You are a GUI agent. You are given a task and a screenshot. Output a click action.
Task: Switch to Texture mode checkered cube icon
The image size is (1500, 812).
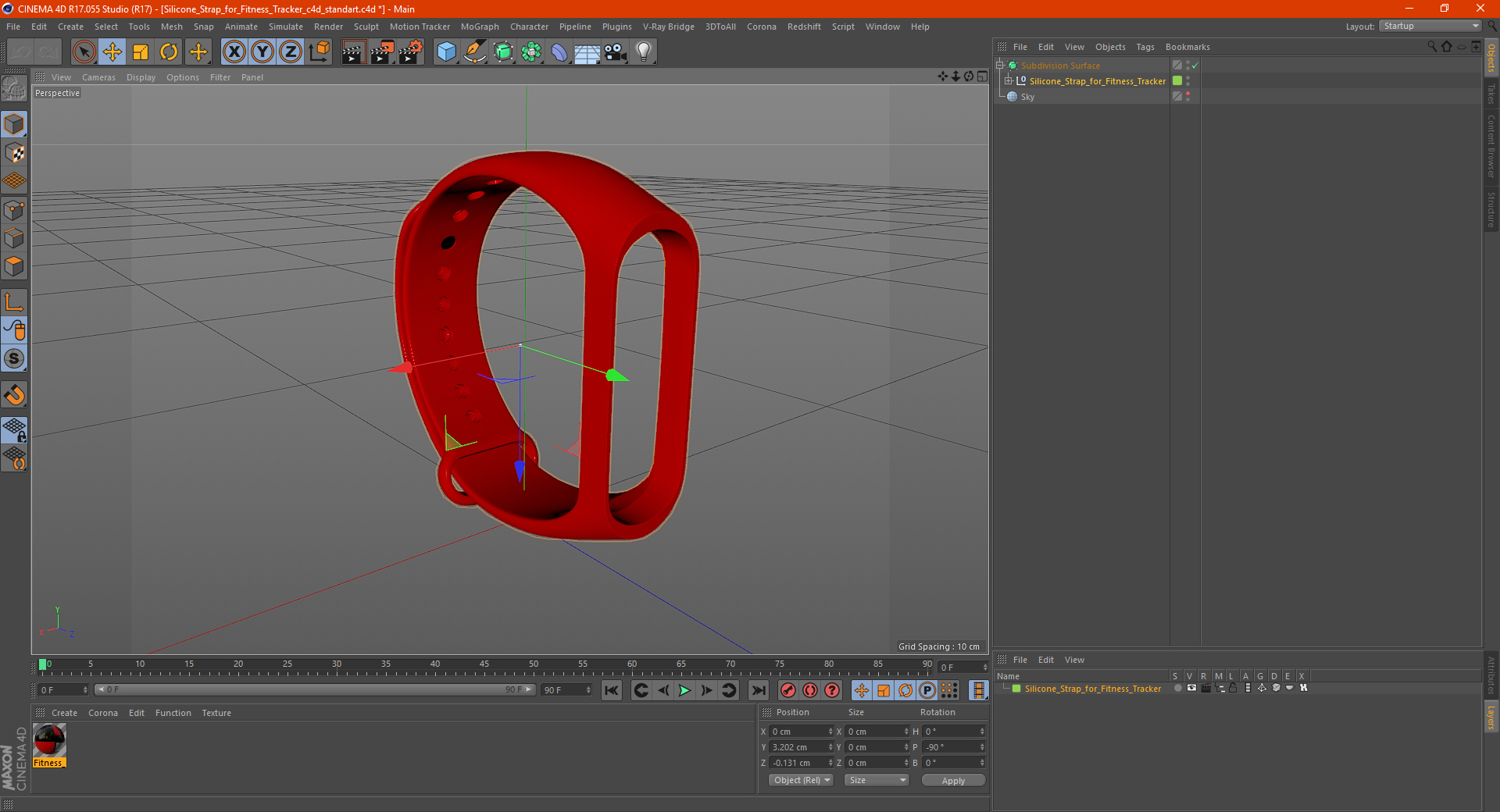pos(14,153)
